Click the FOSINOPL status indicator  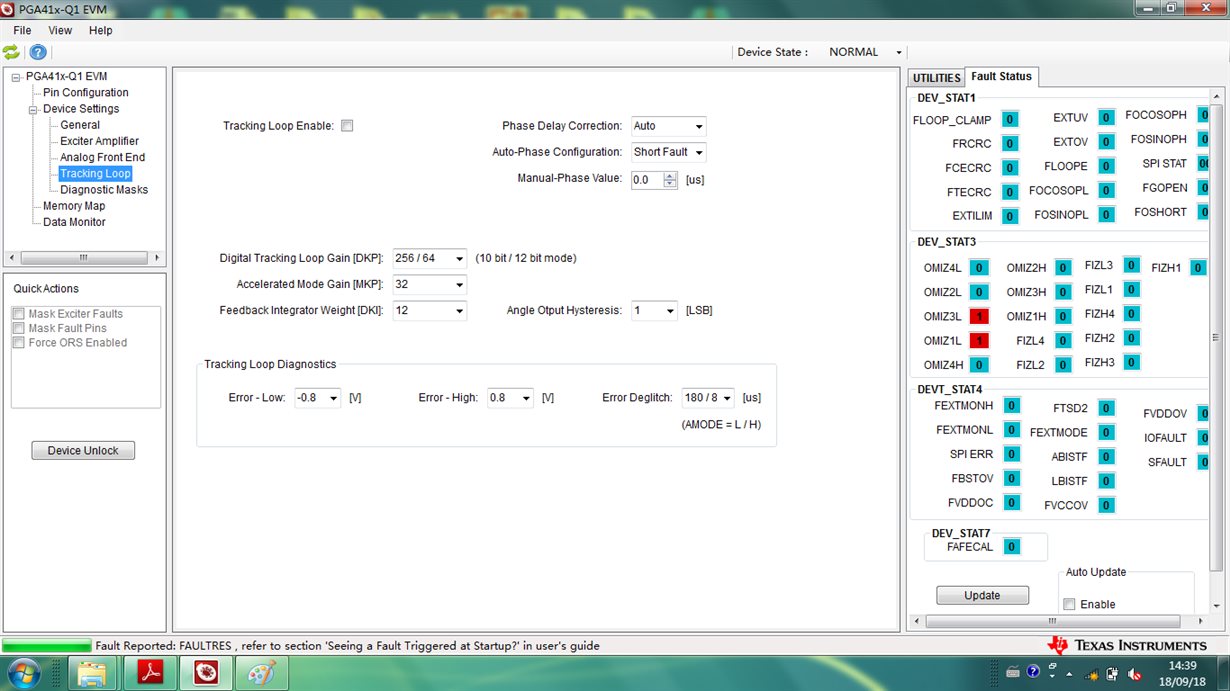coord(1106,214)
